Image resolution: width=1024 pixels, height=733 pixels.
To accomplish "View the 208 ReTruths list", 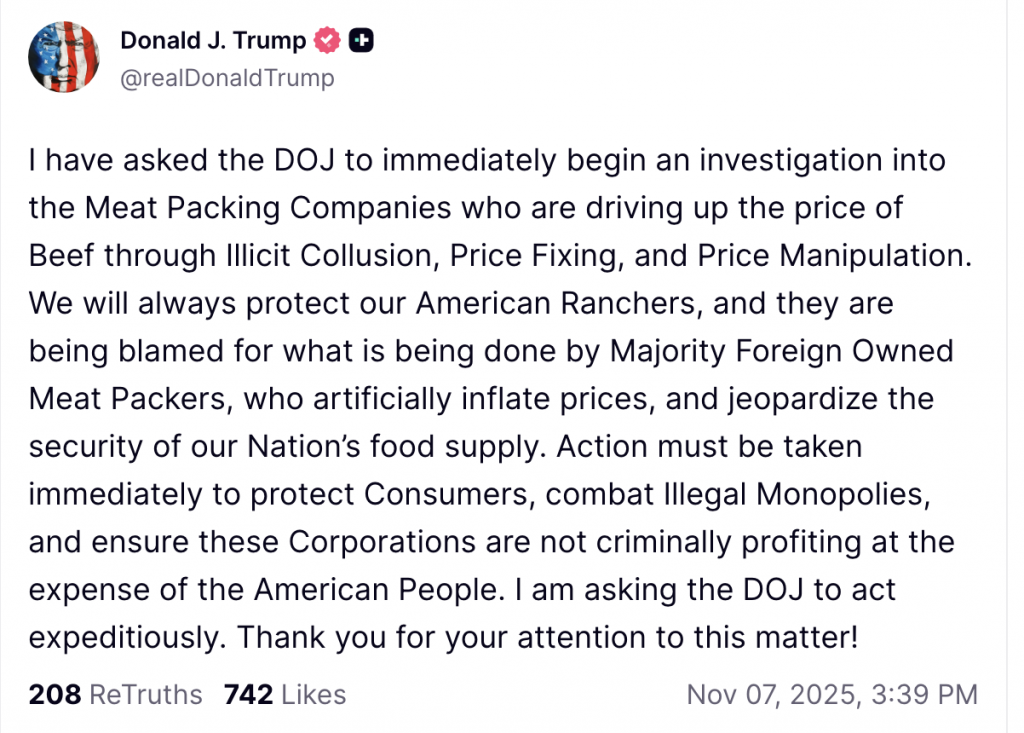I will tap(115, 694).
